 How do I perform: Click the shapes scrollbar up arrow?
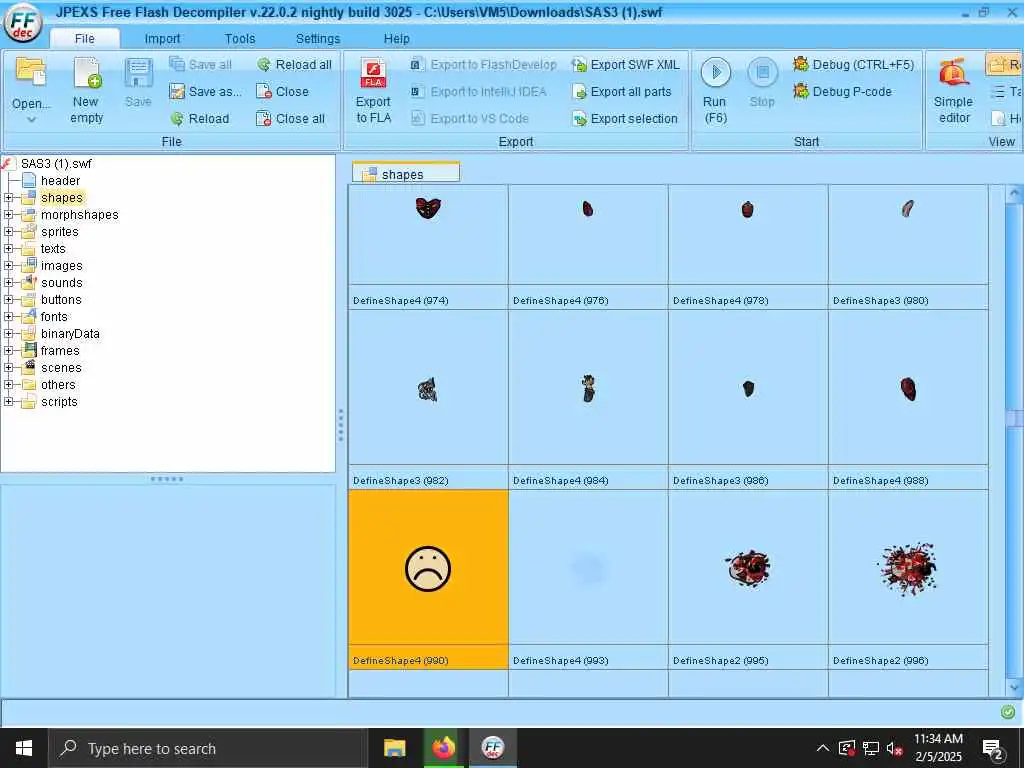(1014, 193)
